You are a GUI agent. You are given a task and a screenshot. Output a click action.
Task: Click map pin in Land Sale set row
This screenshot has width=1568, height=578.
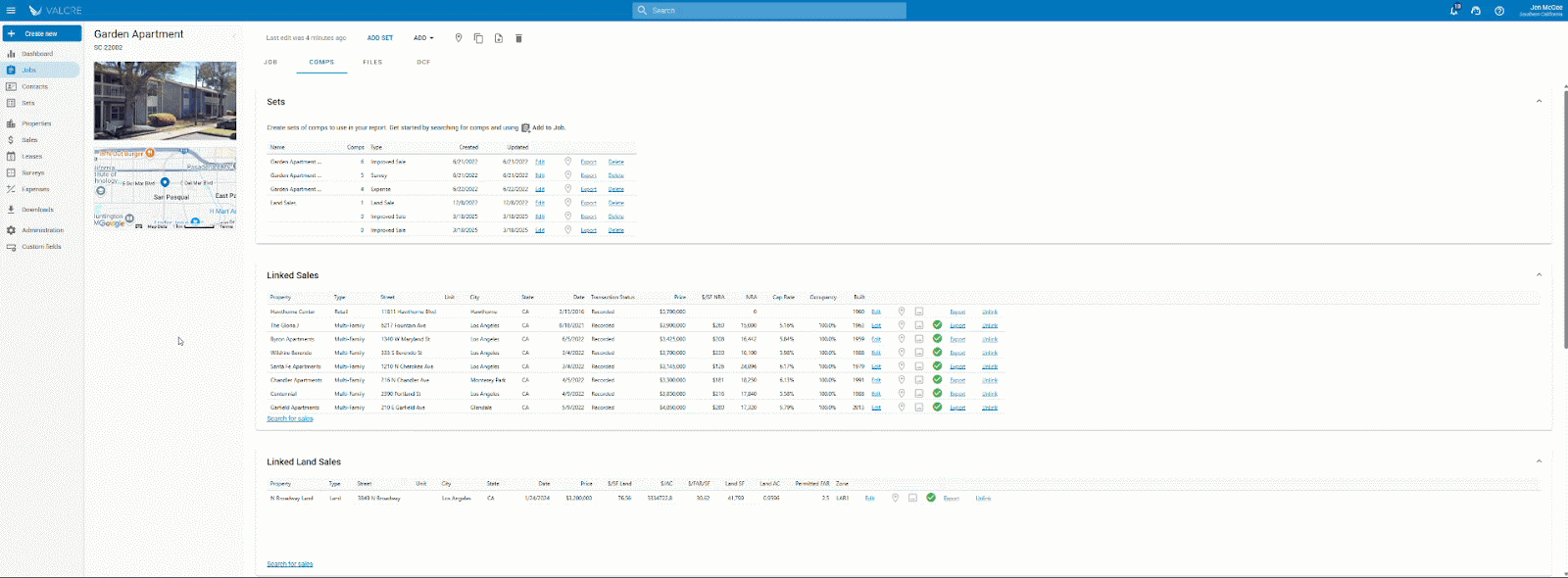coord(567,203)
